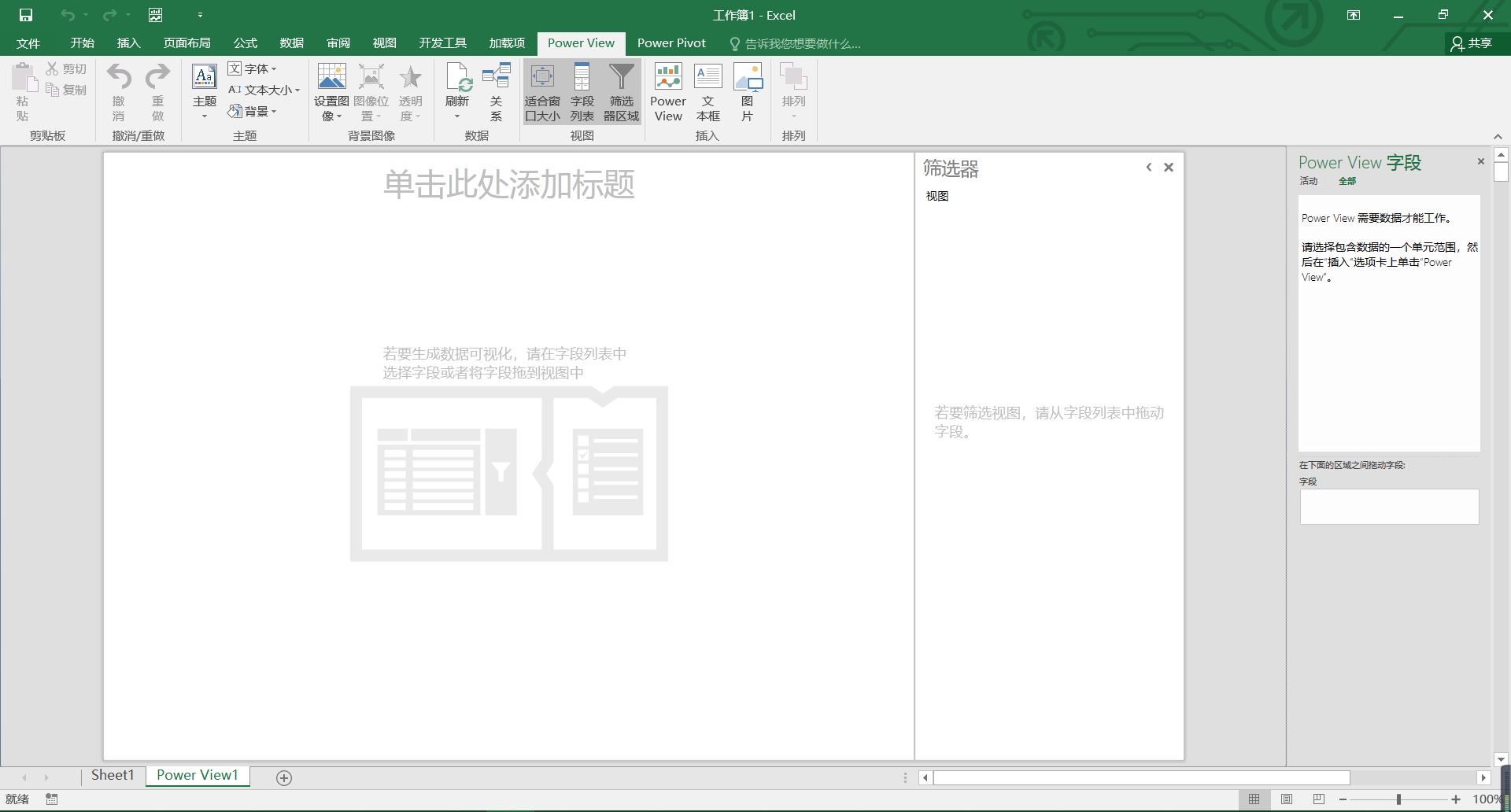Screen dimensions: 1511x812
Task: Switch to Normal view in status bar
Action: [x=1254, y=799]
